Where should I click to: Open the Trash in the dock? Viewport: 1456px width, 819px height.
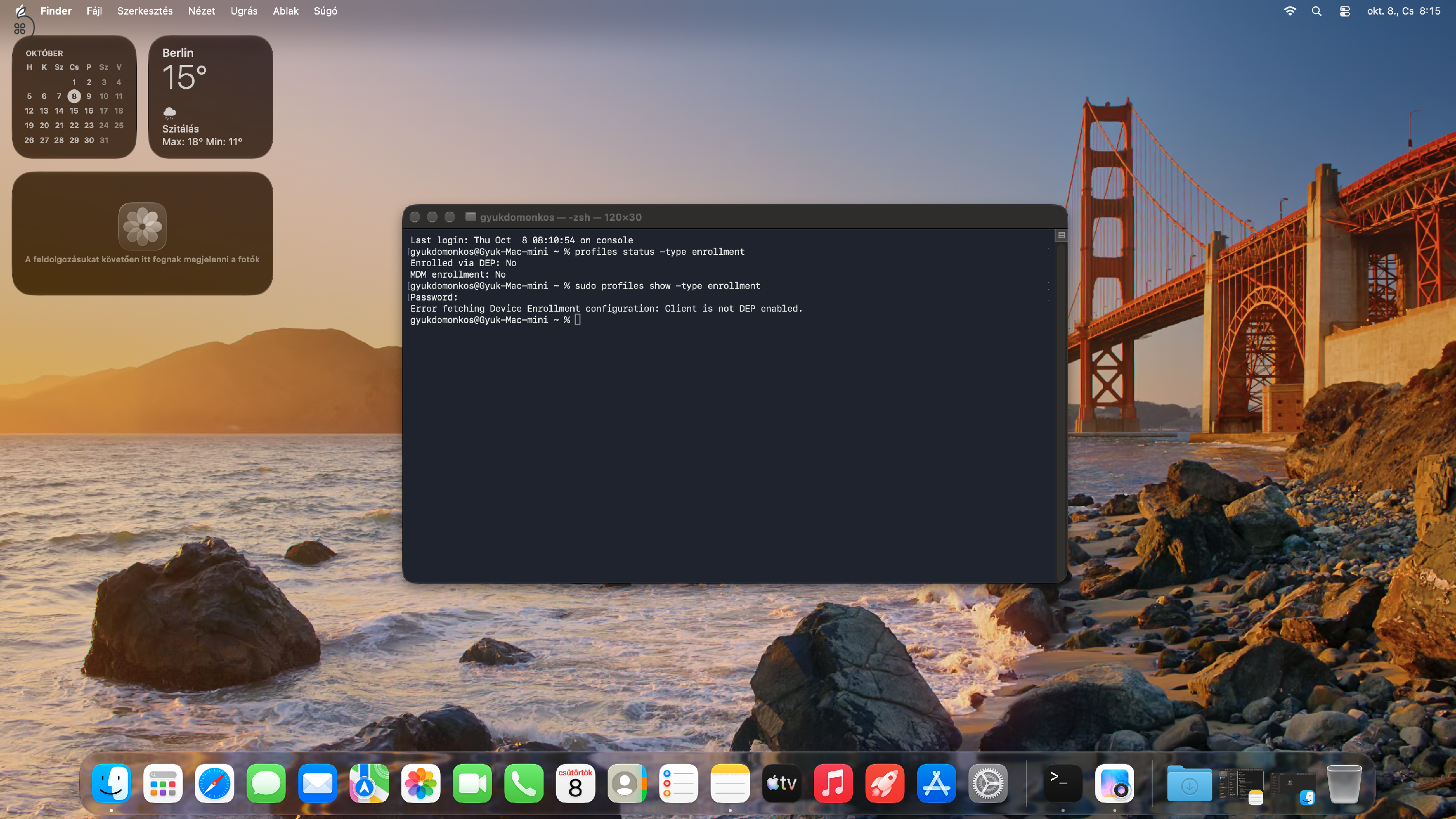tap(1343, 784)
